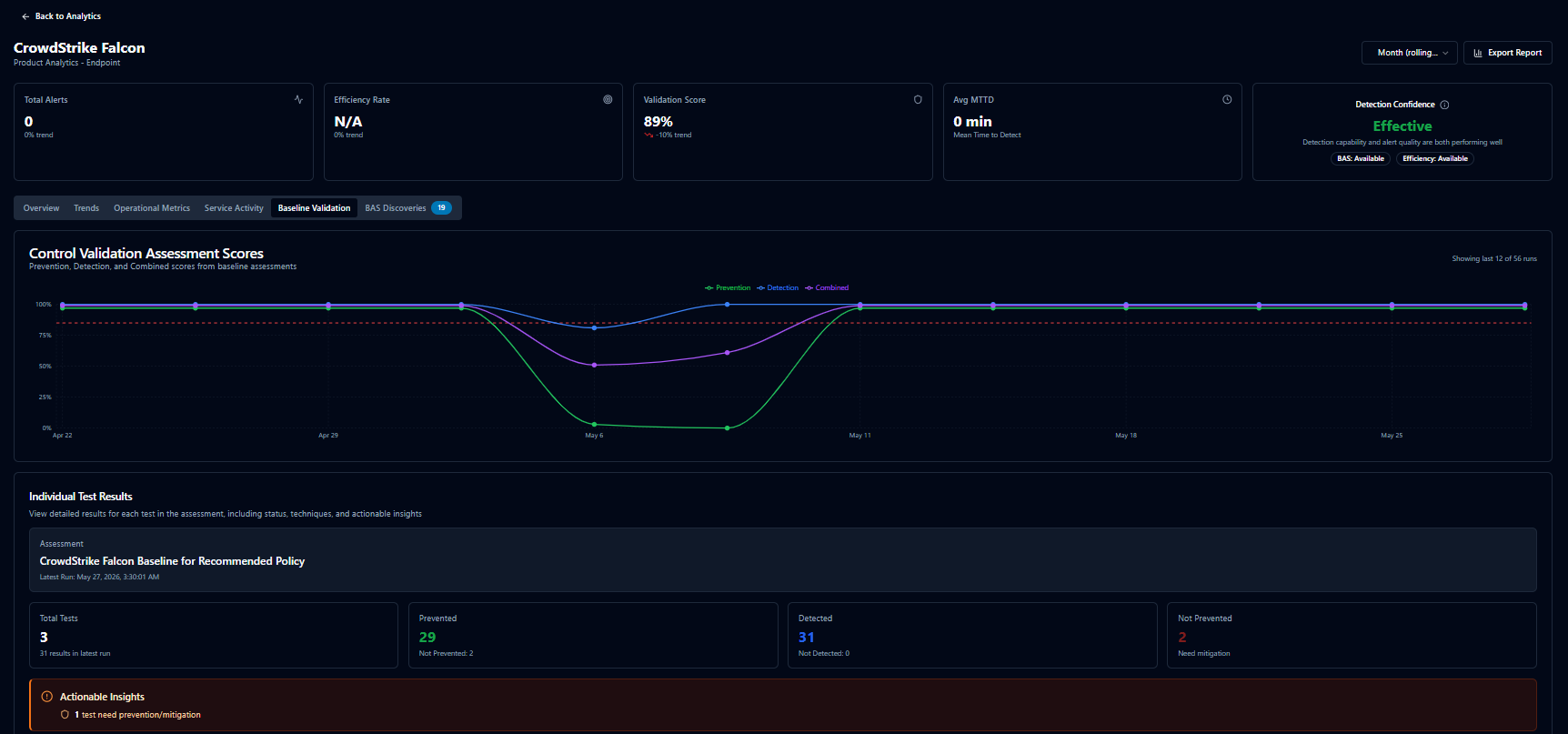Toggle the Detection series in chart legend
The width and height of the screenshot is (1568, 734).
point(778,287)
